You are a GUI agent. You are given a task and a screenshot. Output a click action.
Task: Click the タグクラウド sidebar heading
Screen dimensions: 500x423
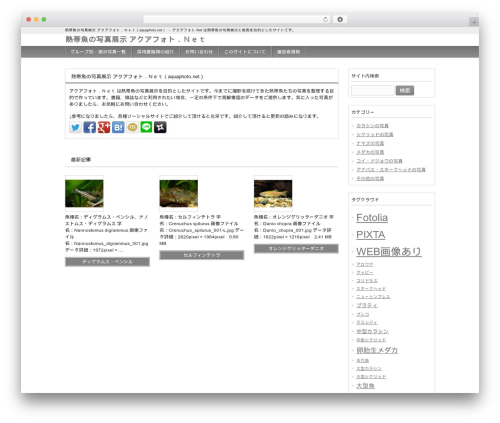(x=365, y=200)
